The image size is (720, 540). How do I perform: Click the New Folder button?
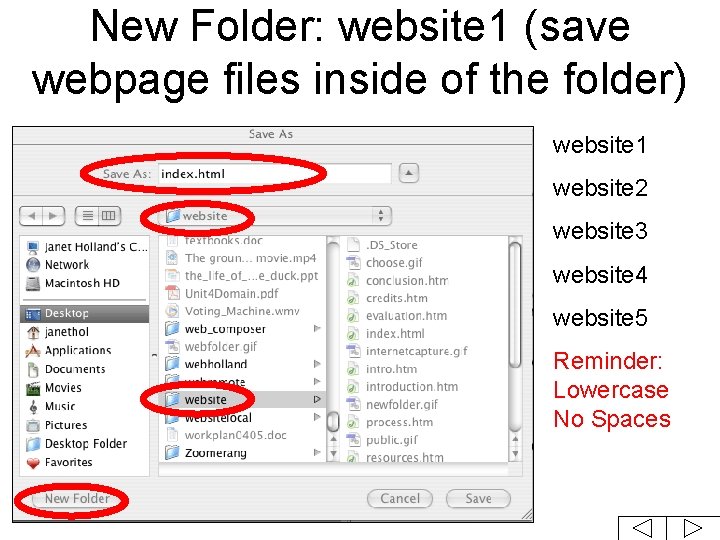pos(76,499)
